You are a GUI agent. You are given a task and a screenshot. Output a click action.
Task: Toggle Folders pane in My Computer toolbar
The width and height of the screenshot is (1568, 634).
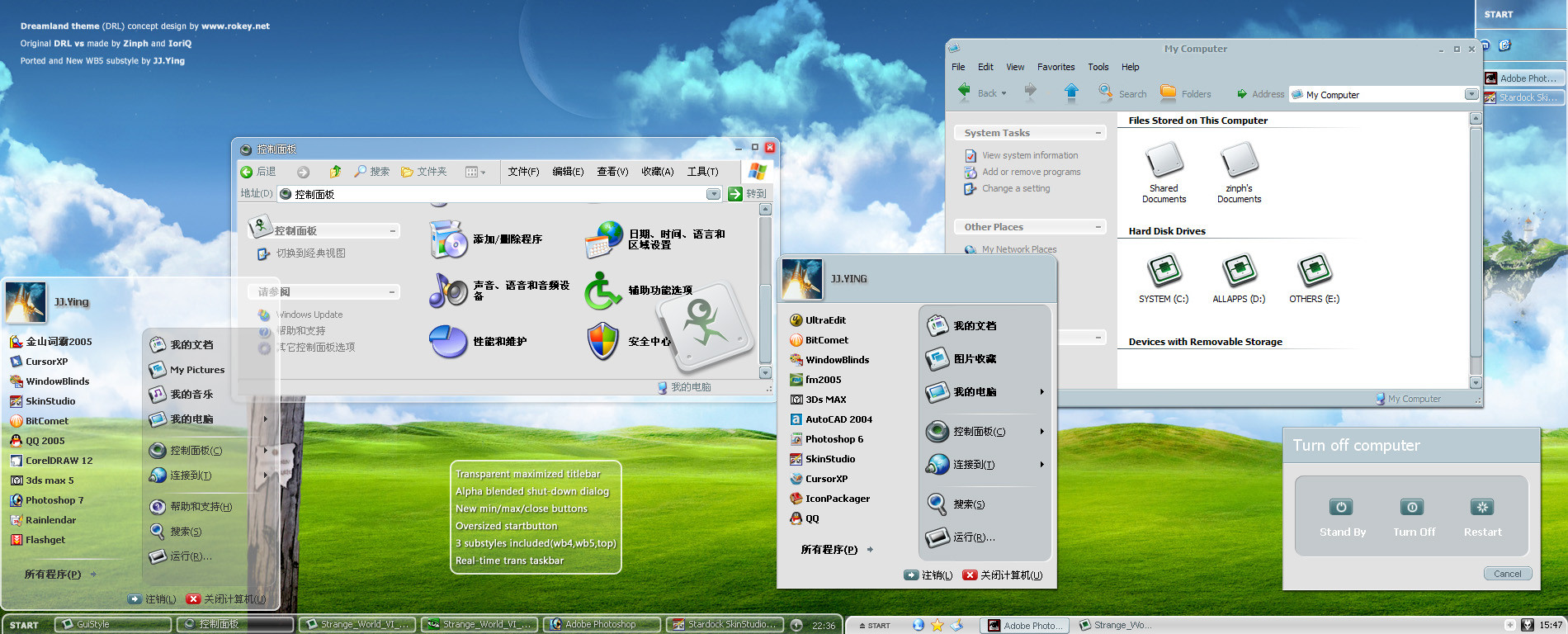pos(1186,93)
